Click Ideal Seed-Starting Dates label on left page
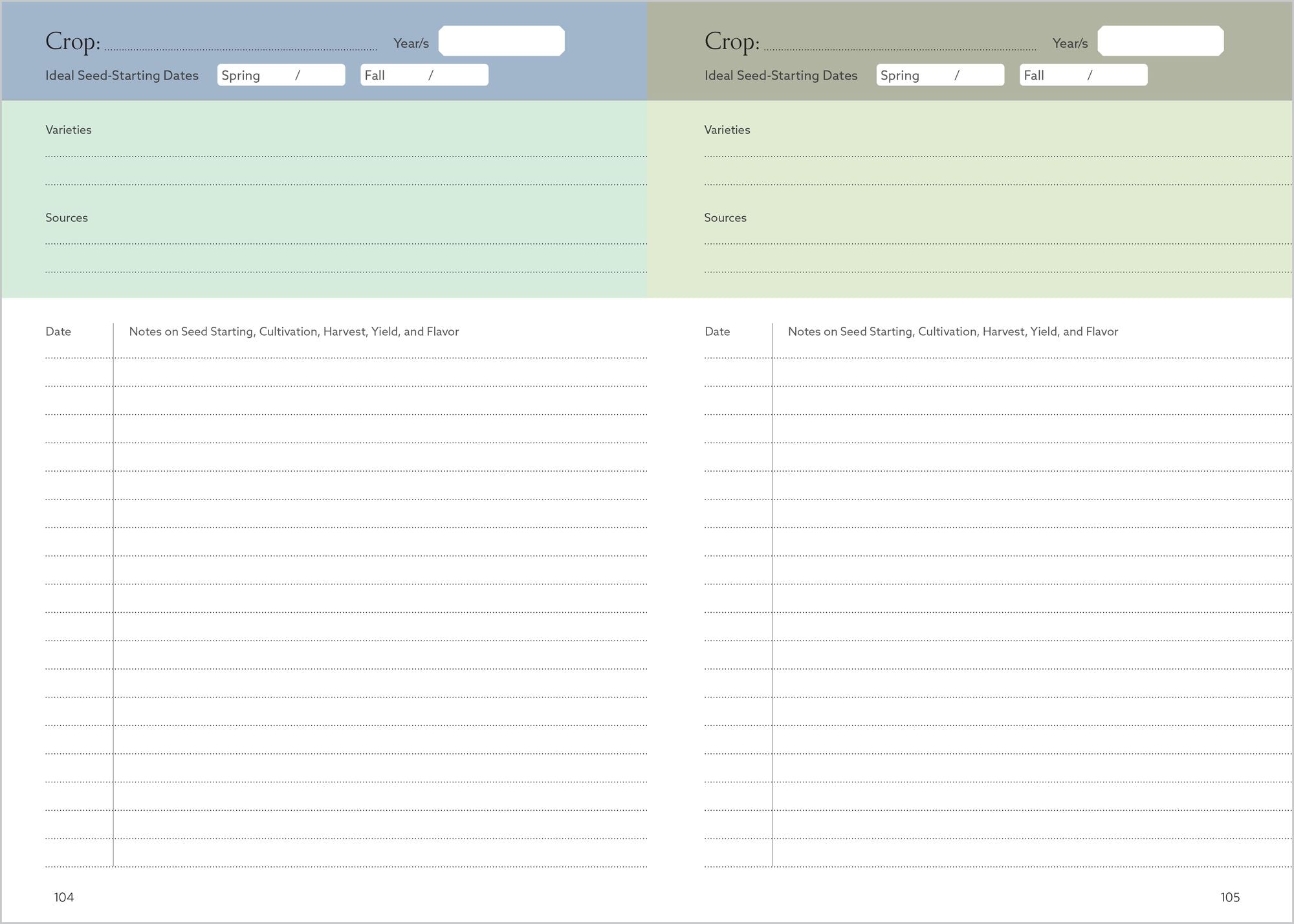 122,76
